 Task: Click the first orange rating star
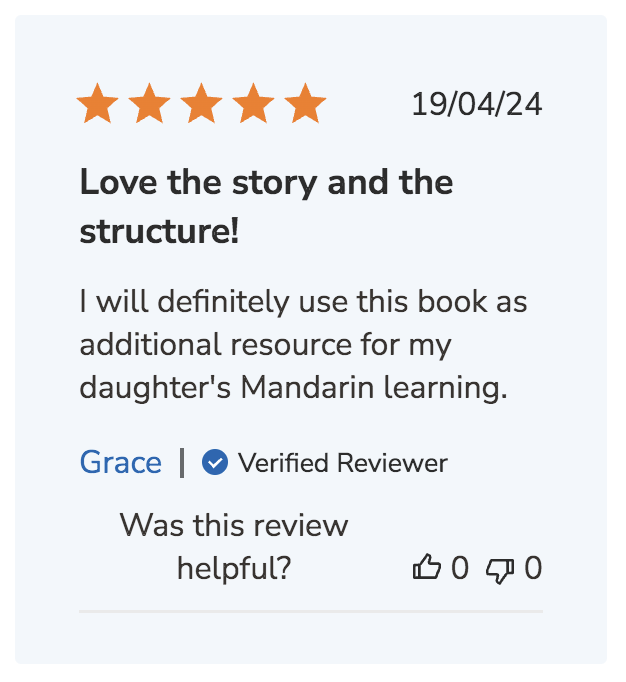coord(98,104)
